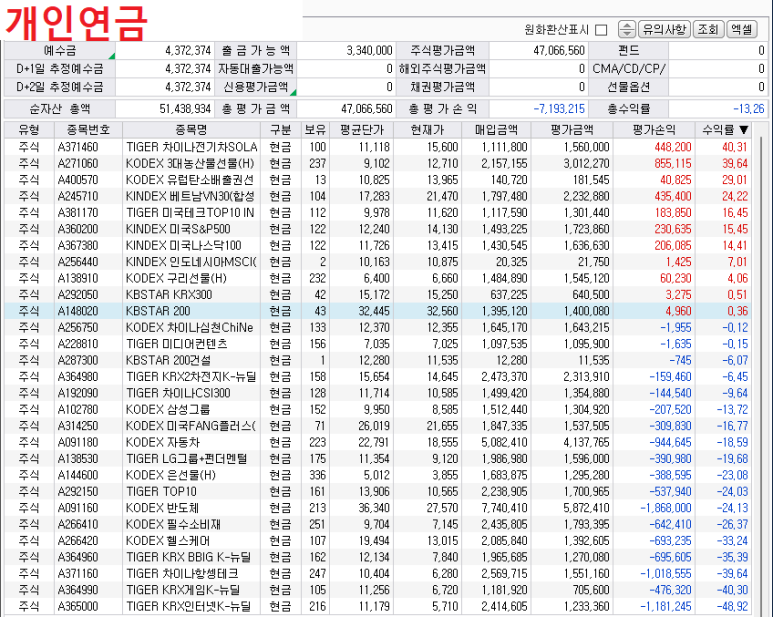Image resolution: width=773 pixels, height=617 pixels.
Task: Select the KODEX 유럽탄소배출권선 row
Action: pyautogui.click(x=378, y=180)
